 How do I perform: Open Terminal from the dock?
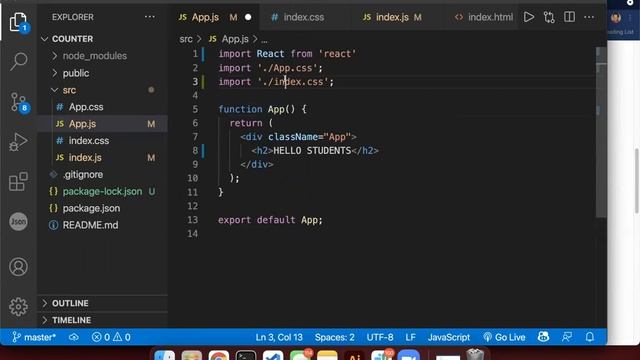[246, 356]
